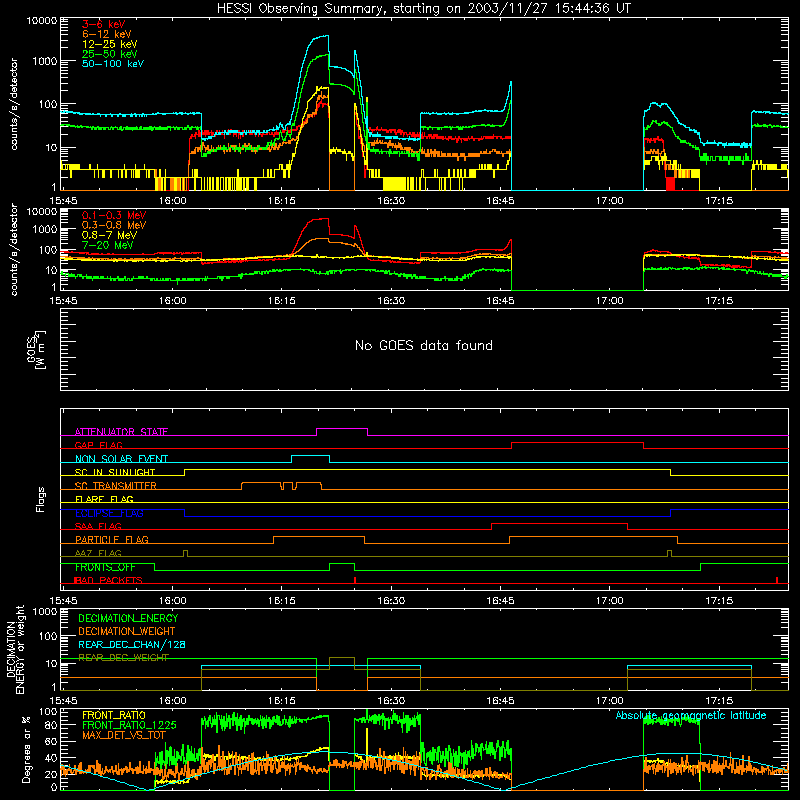The width and height of the screenshot is (800, 800).
Task: Pick the 50-100 keV legend label
Action: point(113,64)
